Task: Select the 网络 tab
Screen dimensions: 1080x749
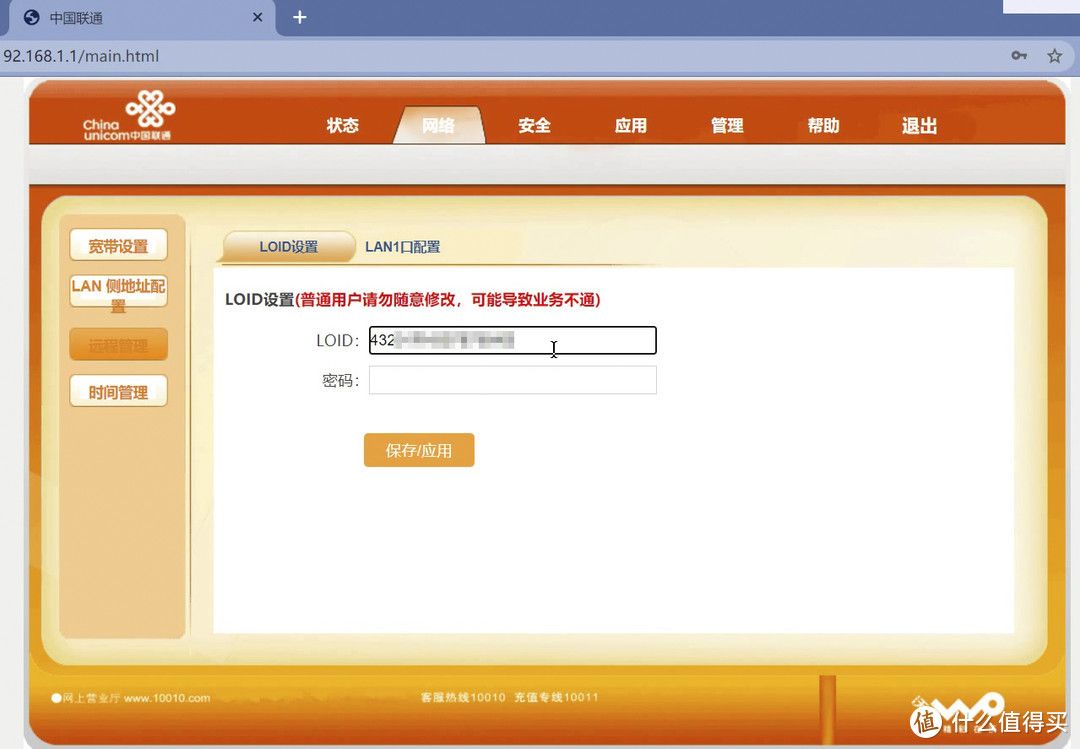Action: pyautogui.click(x=438, y=125)
